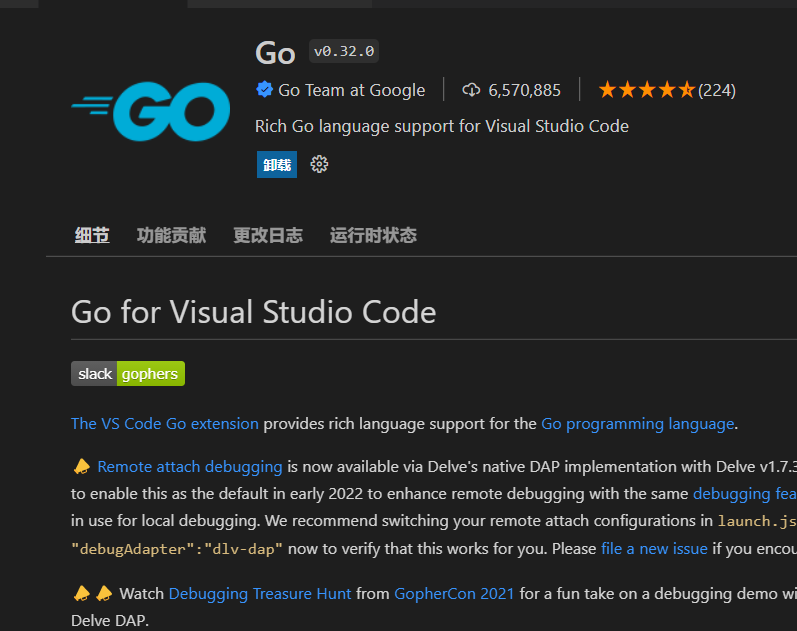Screen dimensions: 797x631
Task: Click the verified publisher checkmark badge
Action: point(264,90)
